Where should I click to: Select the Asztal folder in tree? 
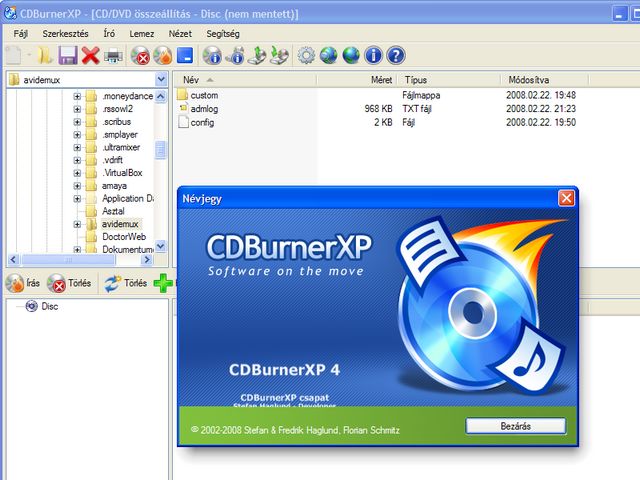pyautogui.click(x=113, y=211)
